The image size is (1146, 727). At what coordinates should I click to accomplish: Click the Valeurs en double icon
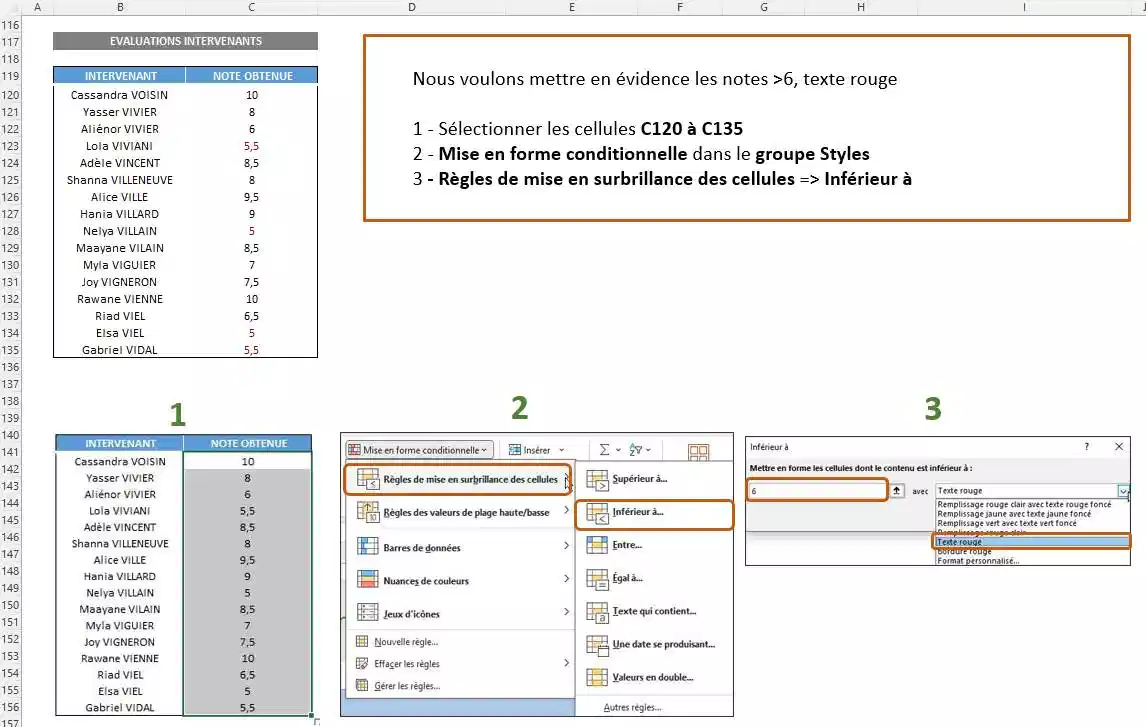point(597,677)
